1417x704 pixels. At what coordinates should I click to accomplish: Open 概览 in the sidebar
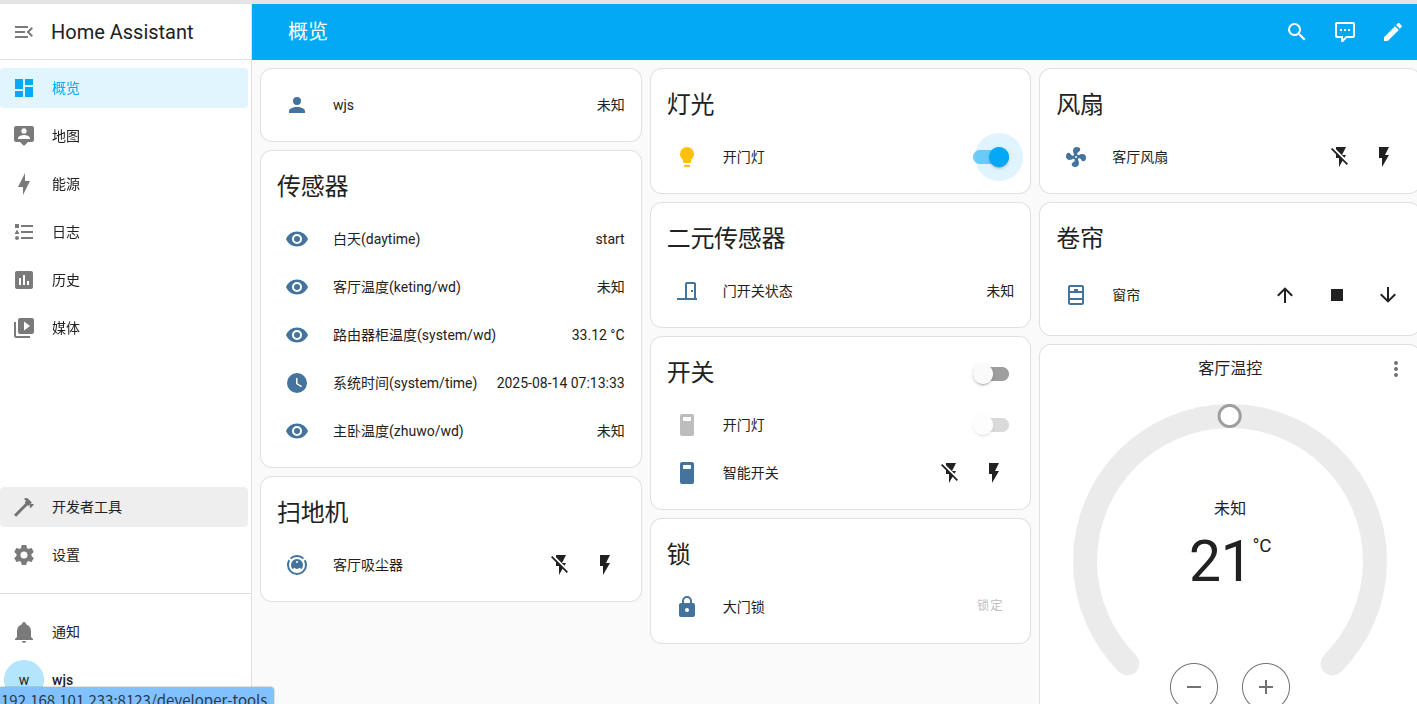pyautogui.click(x=124, y=88)
